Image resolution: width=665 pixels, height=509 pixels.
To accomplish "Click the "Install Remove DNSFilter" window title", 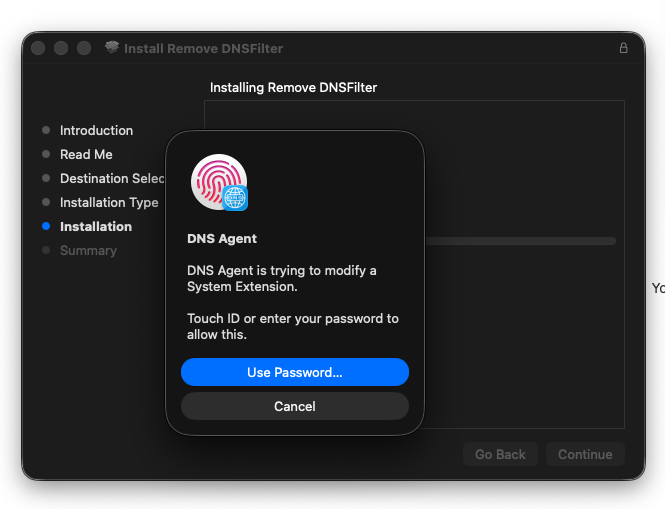I will pos(203,48).
